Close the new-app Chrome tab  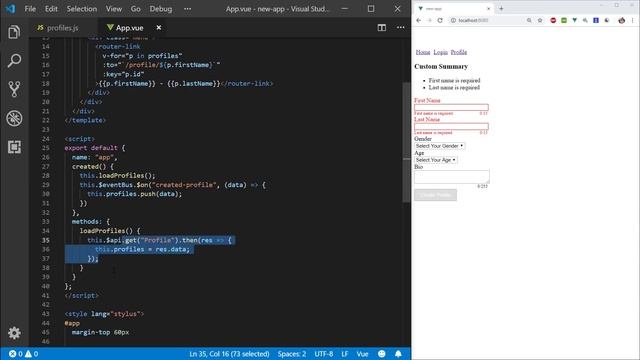[x=489, y=9]
